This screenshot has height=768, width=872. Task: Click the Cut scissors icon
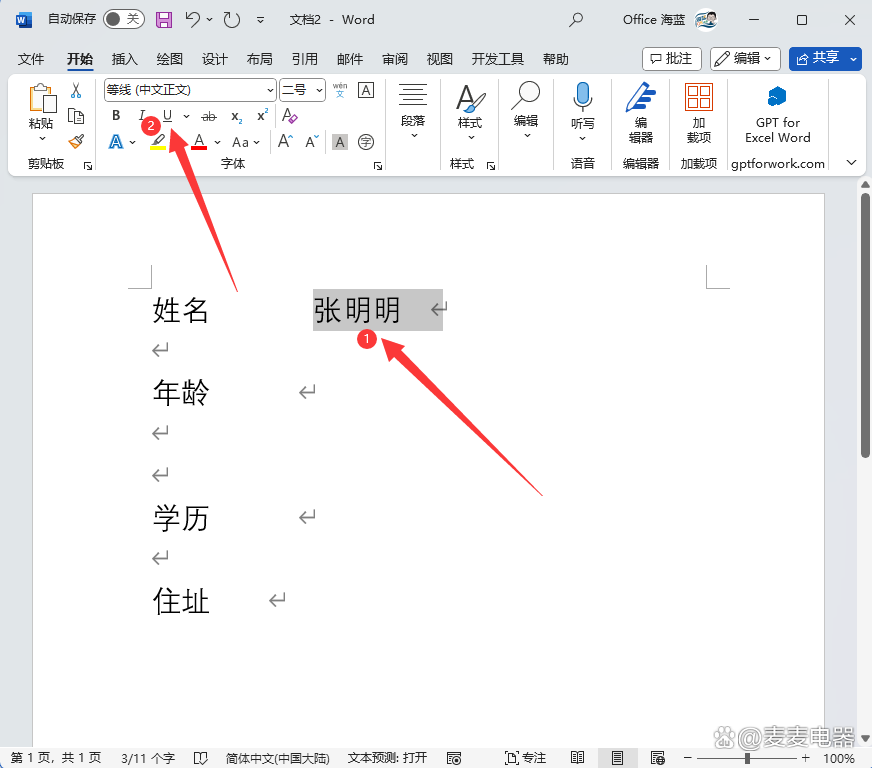point(76,91)
